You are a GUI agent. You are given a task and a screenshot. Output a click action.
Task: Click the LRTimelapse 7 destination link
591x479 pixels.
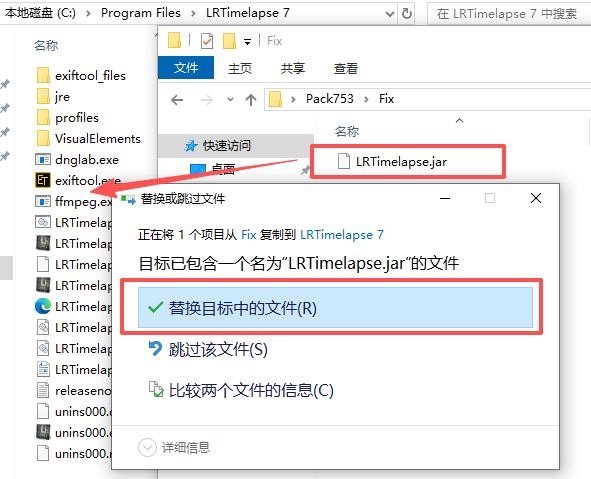tap(341, 235)
